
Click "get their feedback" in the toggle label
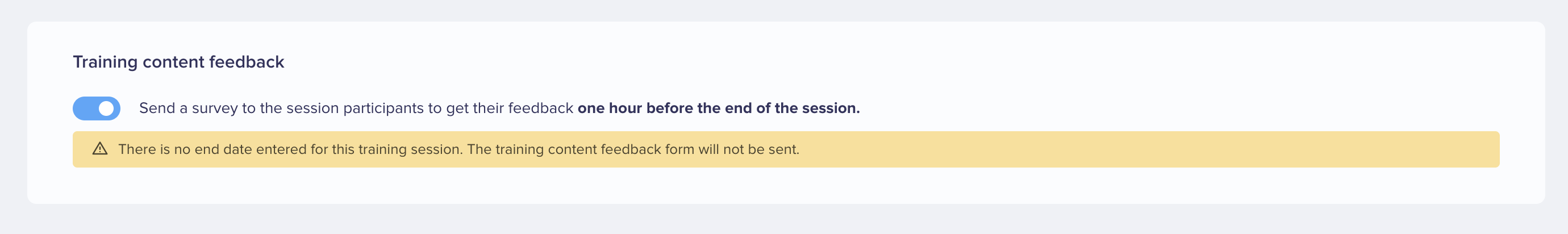tap(510, 108)
